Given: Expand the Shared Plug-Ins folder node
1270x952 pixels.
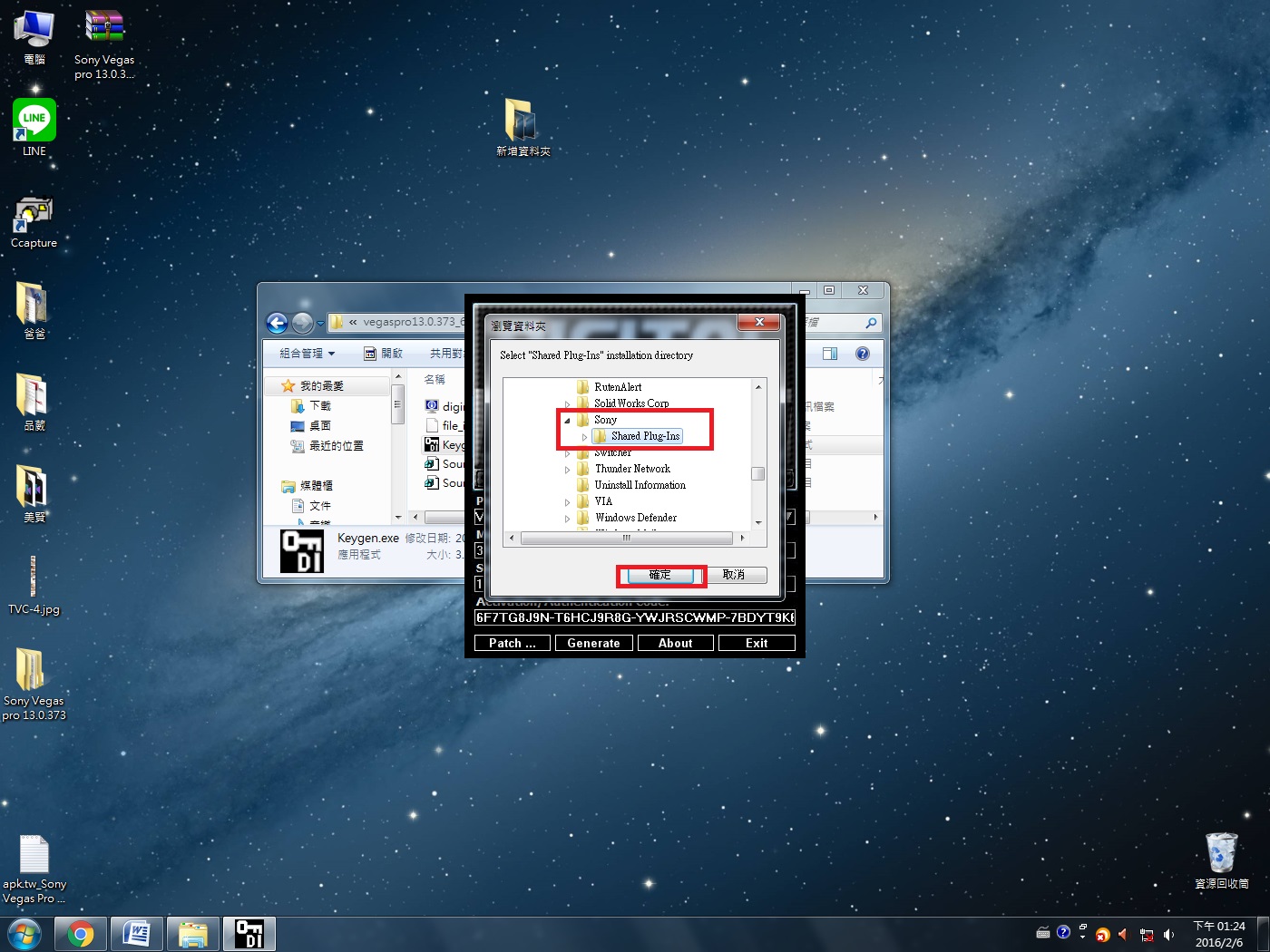Looking at the screenshot, I should click(585, 437).
